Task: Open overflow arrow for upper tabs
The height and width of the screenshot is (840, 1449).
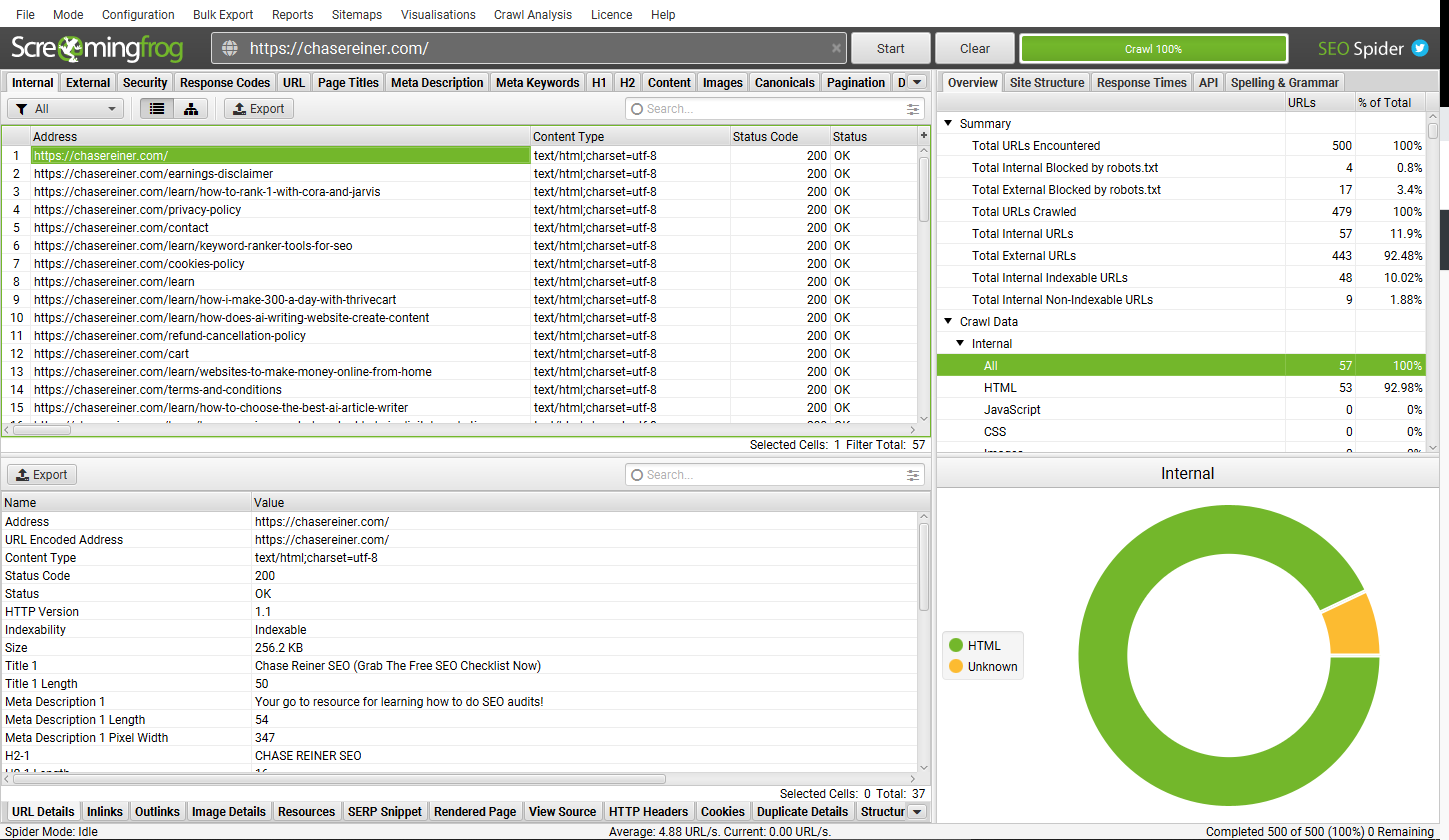Action: pyautogui.click(x=917, y=82)
